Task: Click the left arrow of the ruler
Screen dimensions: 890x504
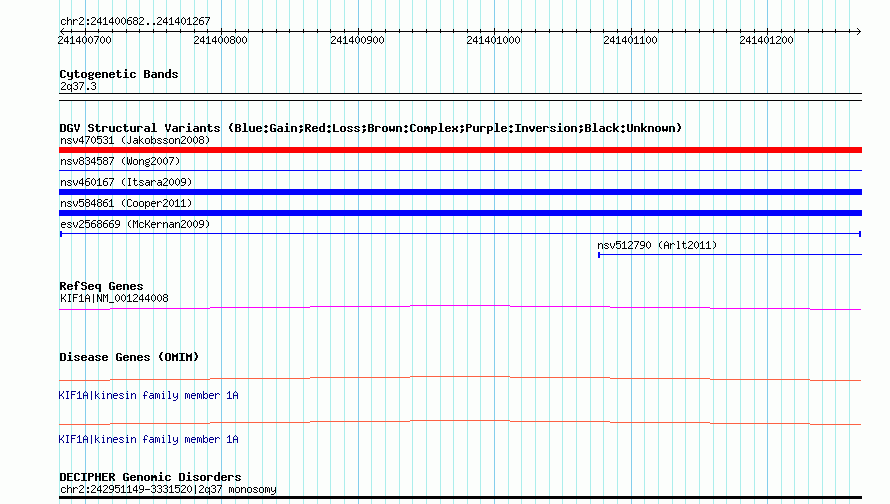Action: (x=62, y=31)
